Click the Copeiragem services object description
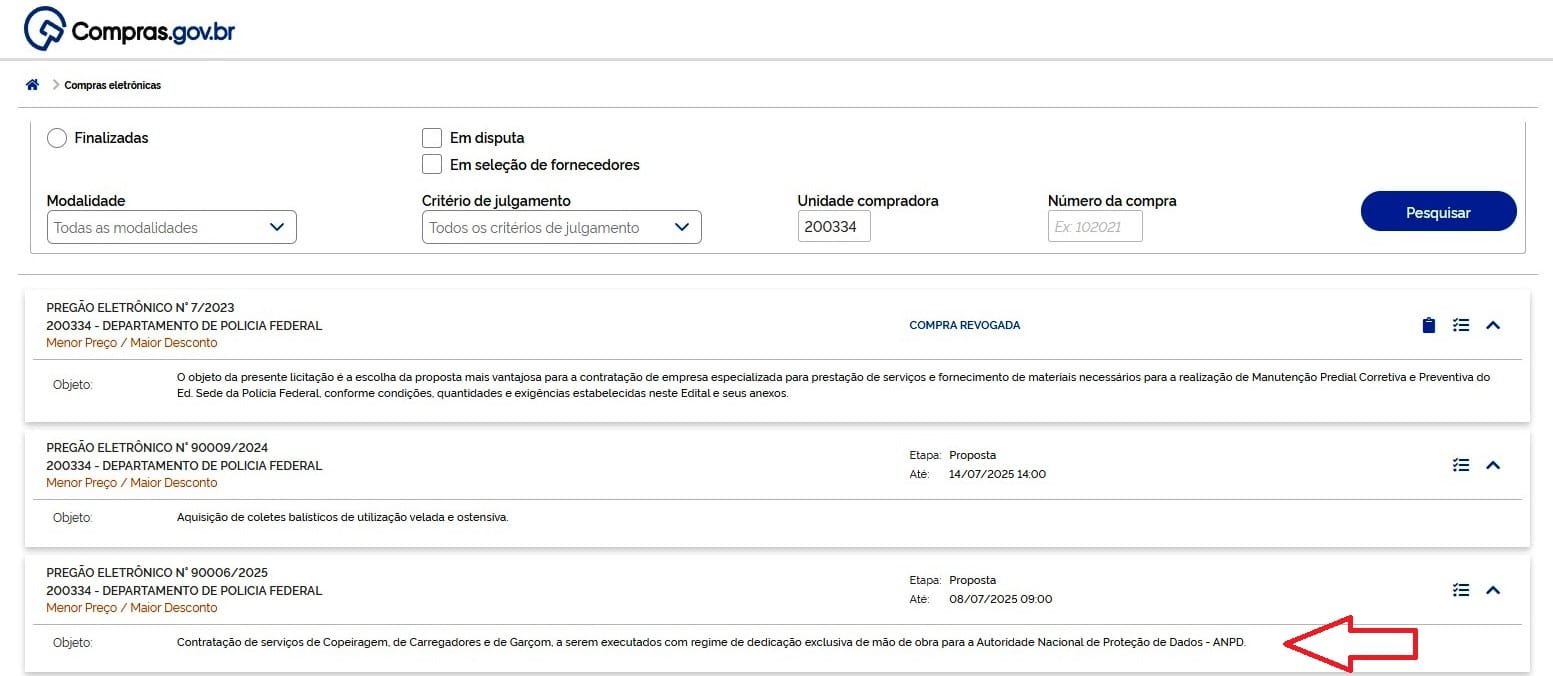This screenshot has width=1553, height=676. pos(711,642)
